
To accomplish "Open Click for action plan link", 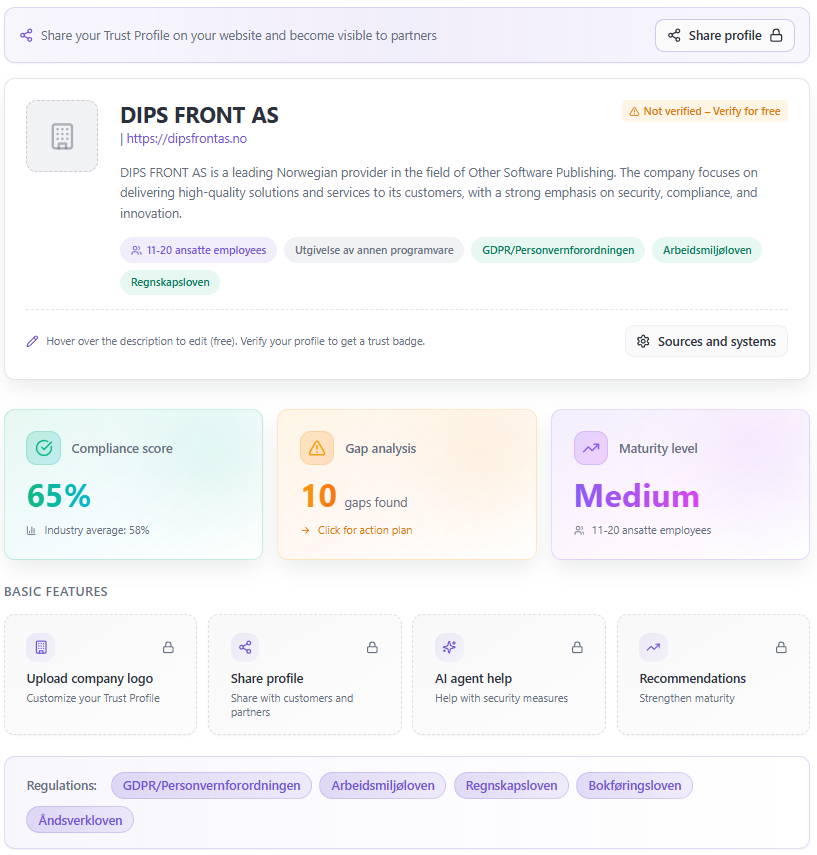I will 365,530.
